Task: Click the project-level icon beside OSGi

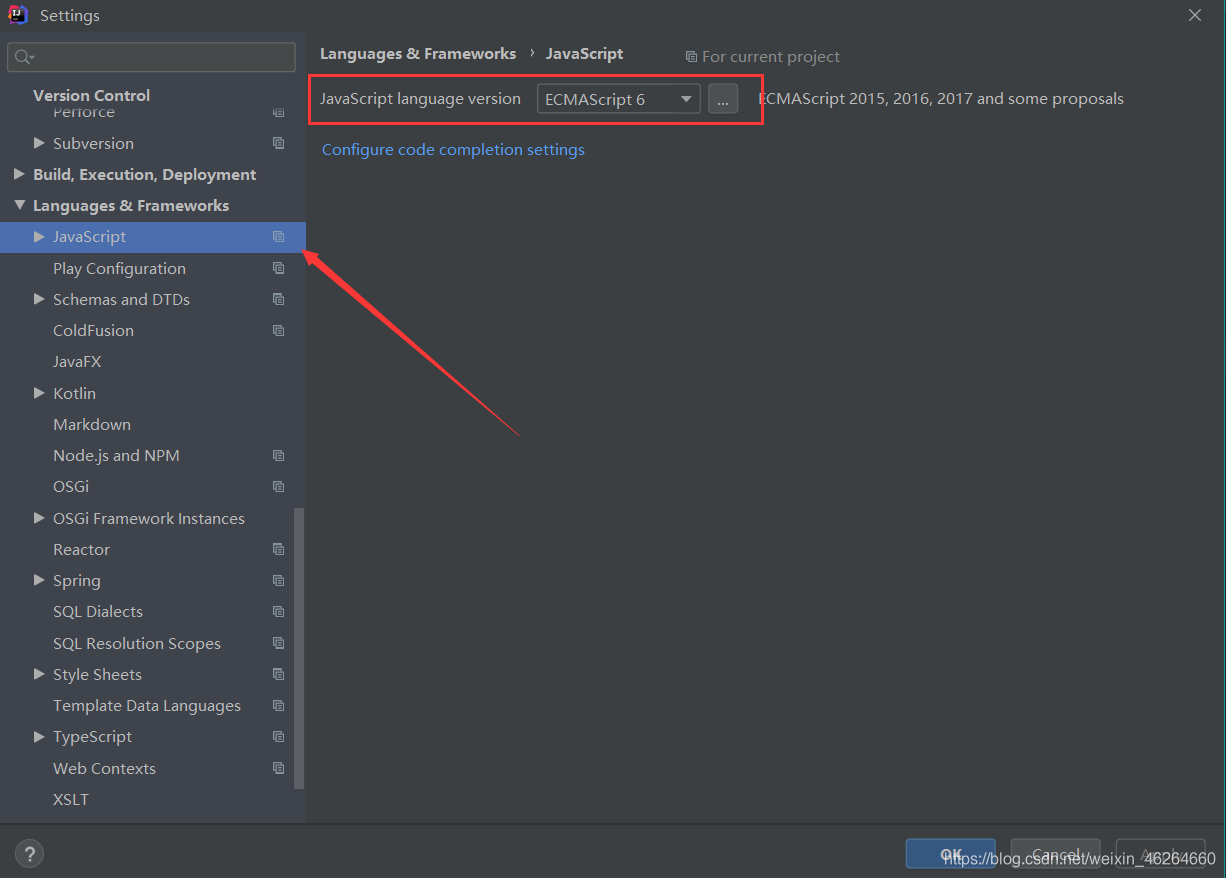Action: (279, 486)
